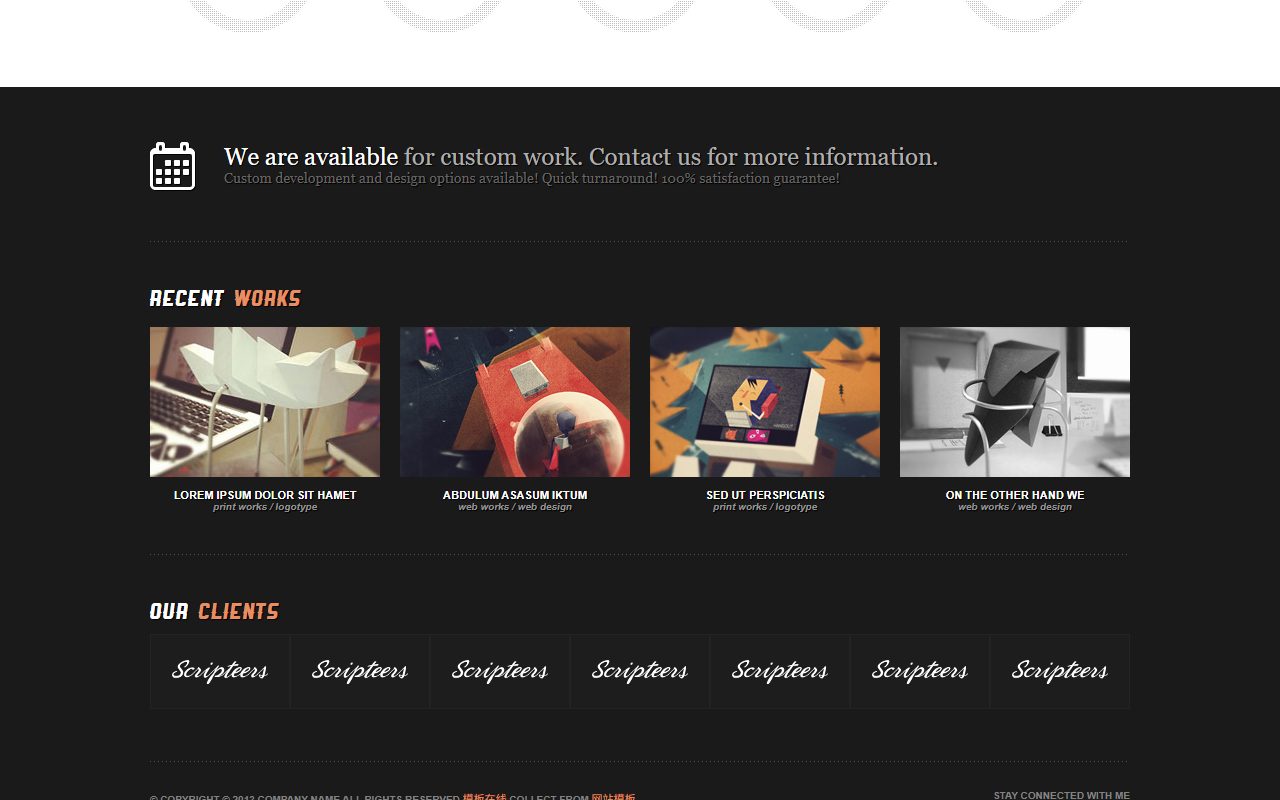Click the 'Our Clients' heading
Image resolution: width=1280 pixels, height=800 pixels.
(214, 611)
